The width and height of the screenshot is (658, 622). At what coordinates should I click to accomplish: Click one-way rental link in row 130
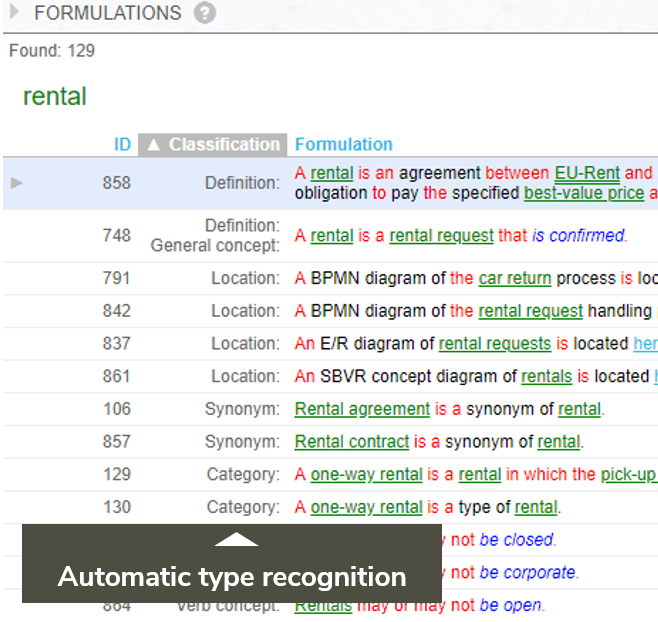click(x=366, y=507)
